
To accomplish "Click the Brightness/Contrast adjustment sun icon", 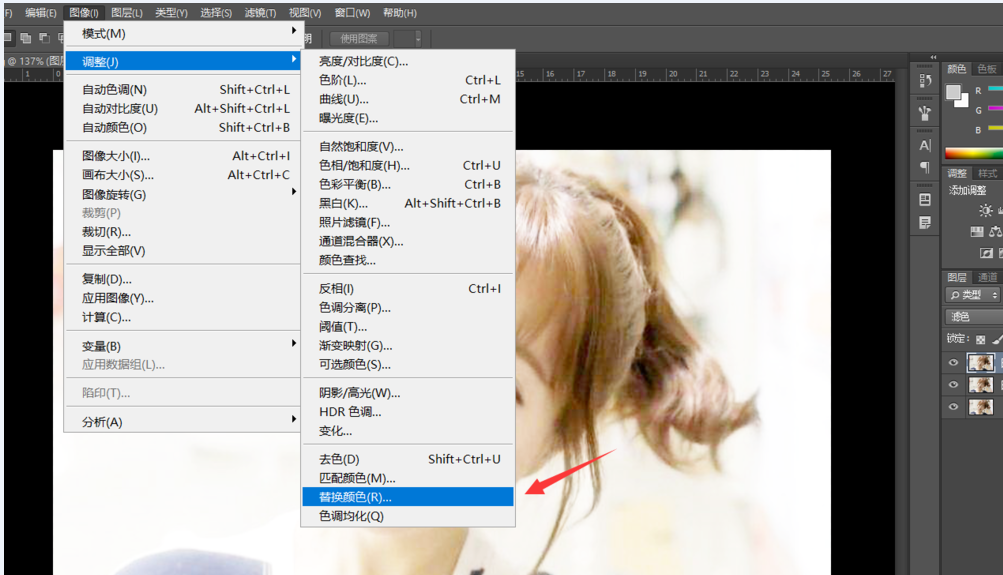I will click(986, 210).
